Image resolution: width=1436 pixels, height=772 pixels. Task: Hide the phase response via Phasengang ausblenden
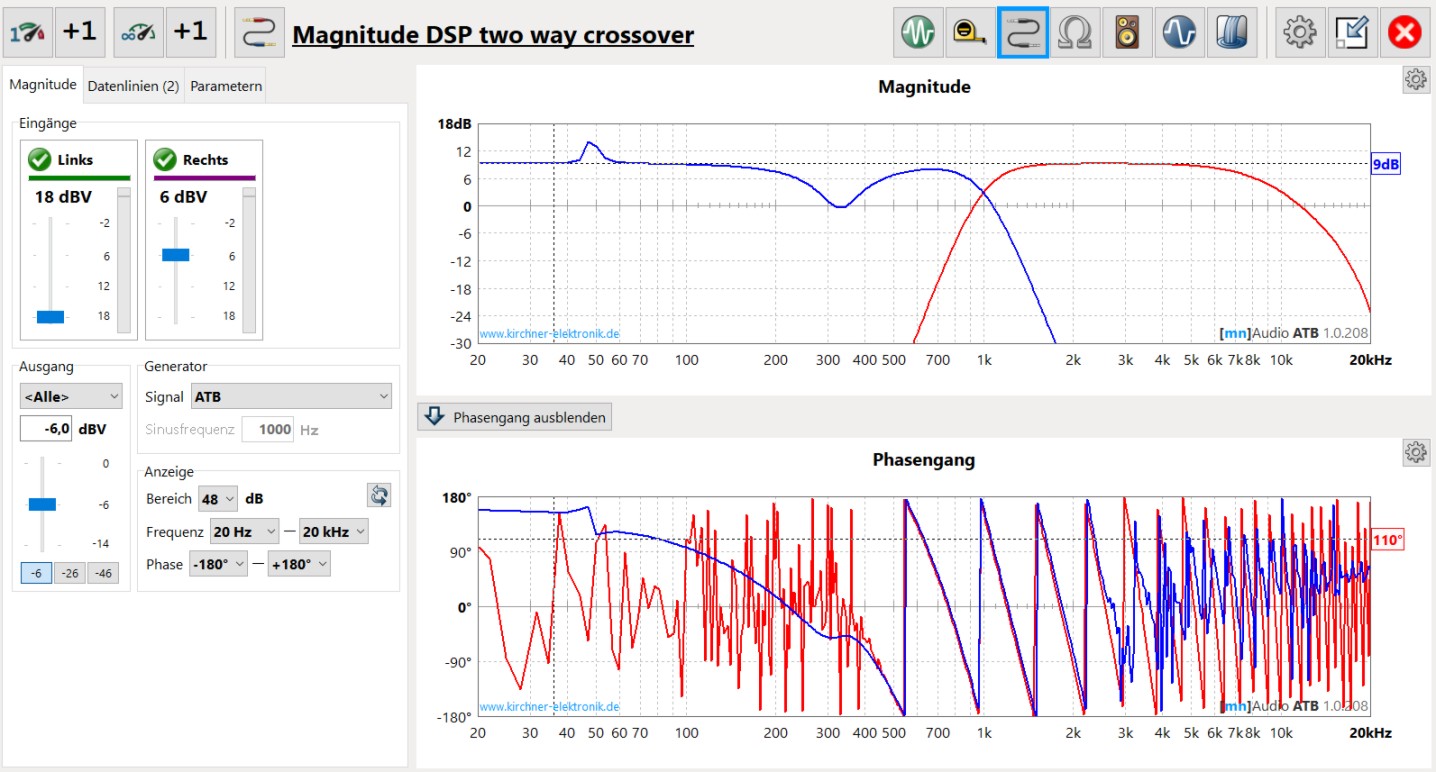tap(514, 417)
